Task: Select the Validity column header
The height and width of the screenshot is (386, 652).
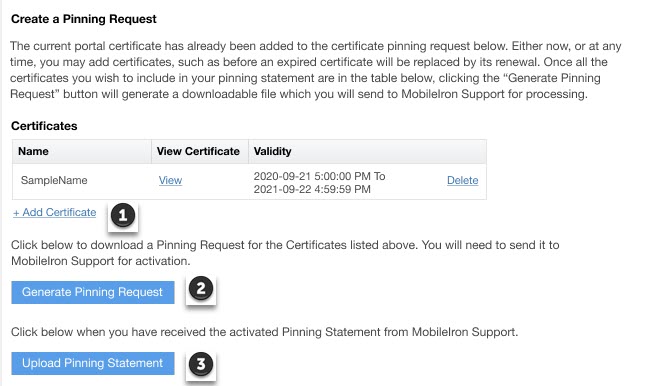Action: click(367, 151)
